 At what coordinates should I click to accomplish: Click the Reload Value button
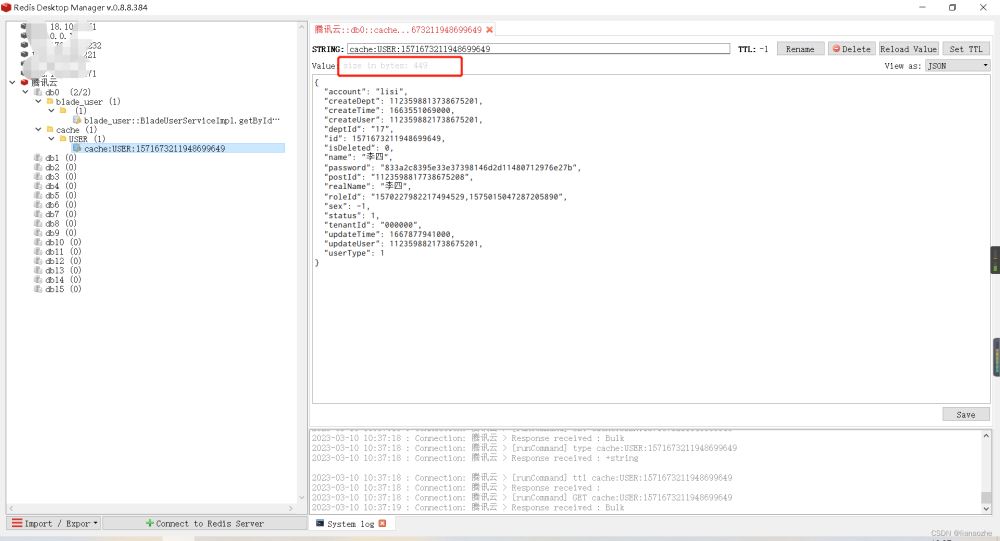click(x=908, y=49)
